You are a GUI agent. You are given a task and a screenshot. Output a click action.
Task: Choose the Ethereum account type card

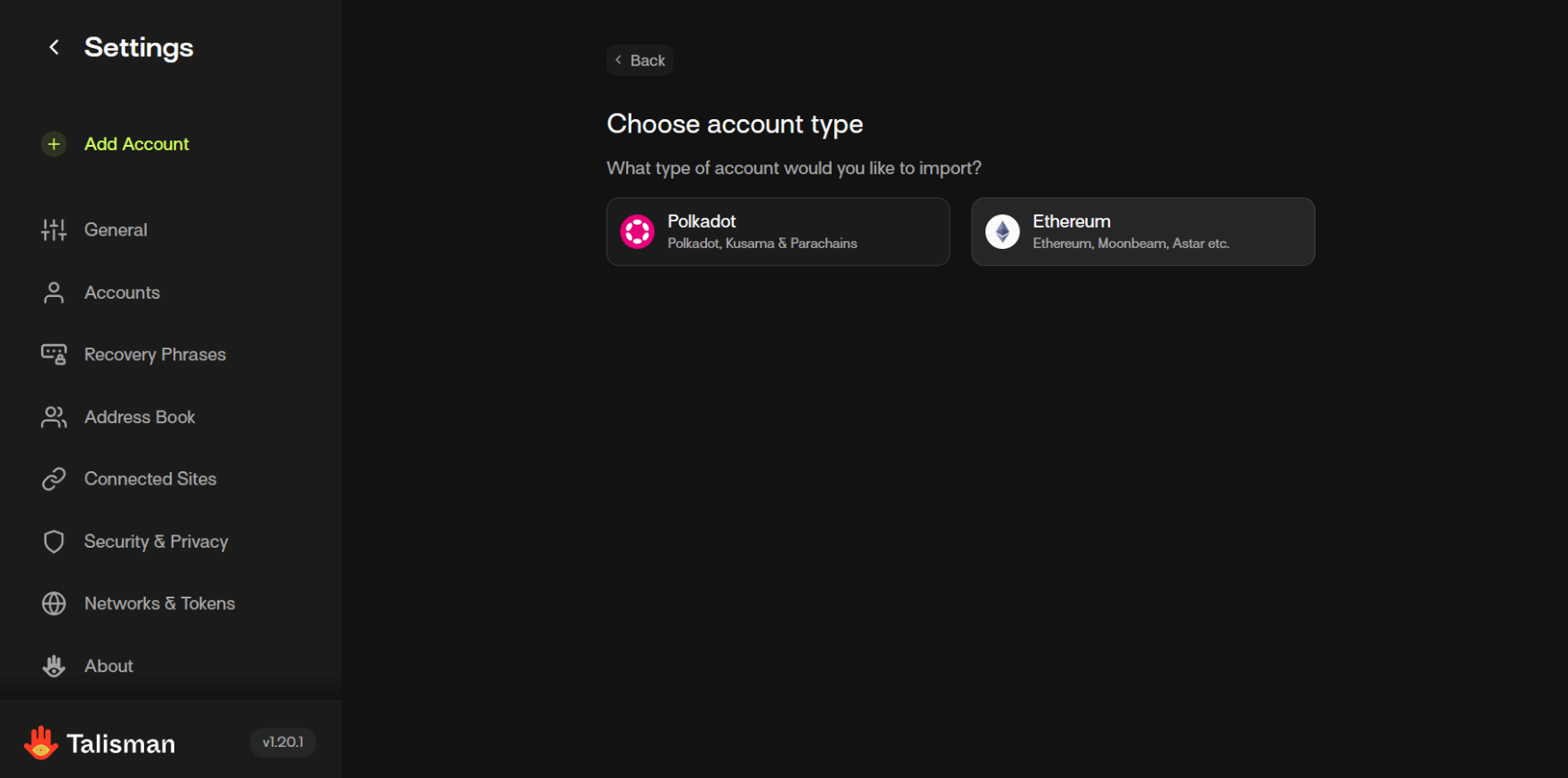(1142, 232)
